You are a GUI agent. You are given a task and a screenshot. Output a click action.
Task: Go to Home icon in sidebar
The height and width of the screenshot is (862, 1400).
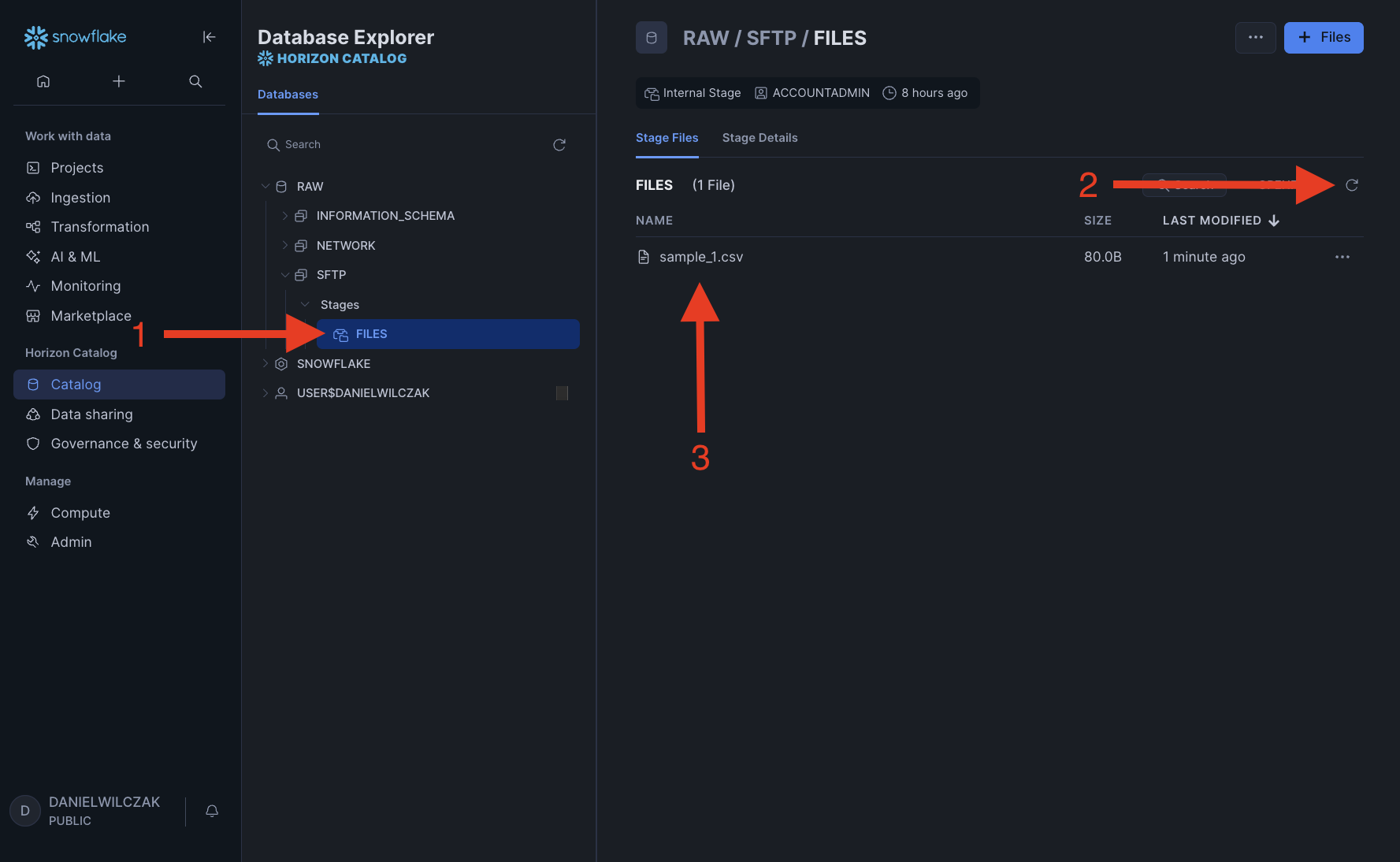tap(43, 81)
